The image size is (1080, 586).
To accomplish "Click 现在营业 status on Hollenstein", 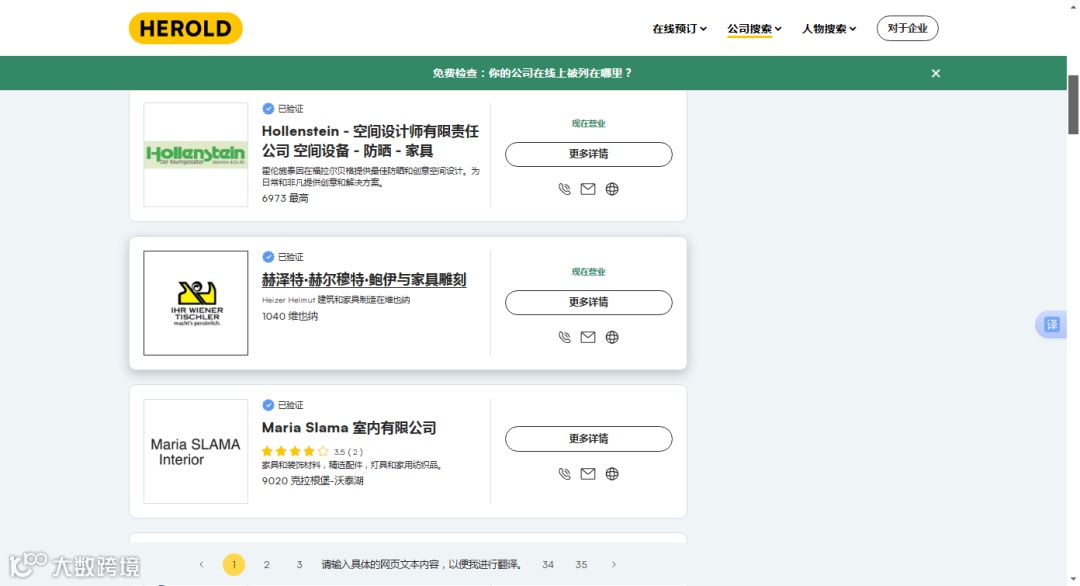I will tap(588, 124).
